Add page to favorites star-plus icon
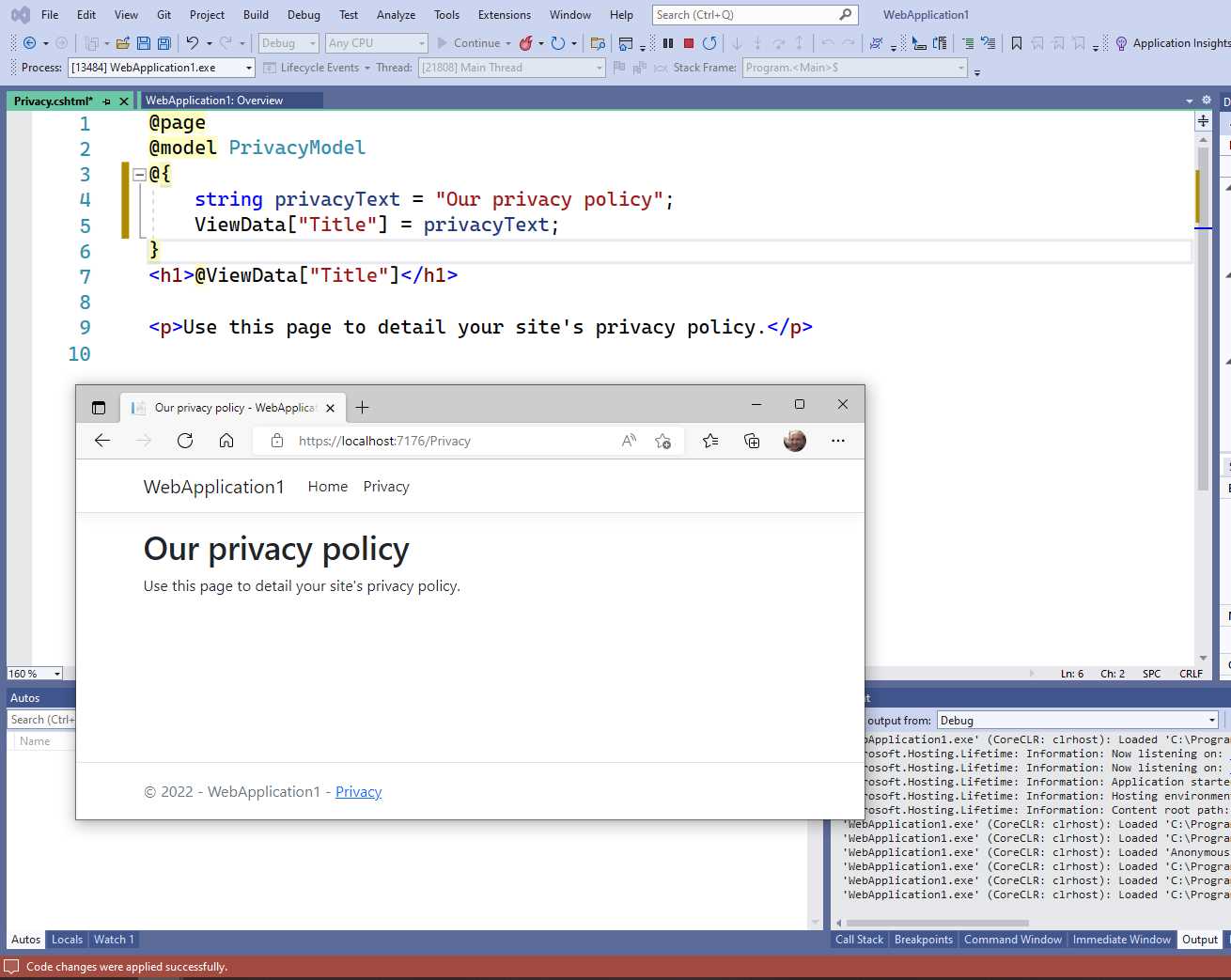1231x980 pixels. [x=663, y=441]
